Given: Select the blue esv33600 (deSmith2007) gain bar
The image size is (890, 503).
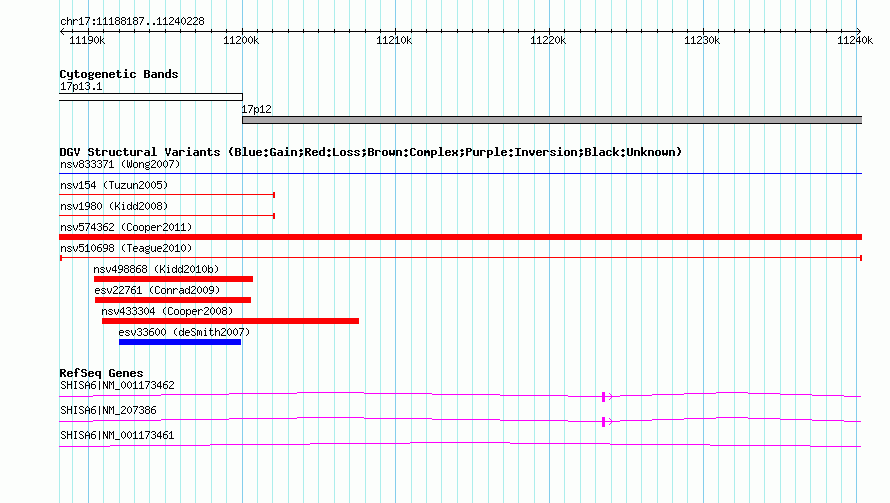Looking at the screenshot, I should point(180,342).
